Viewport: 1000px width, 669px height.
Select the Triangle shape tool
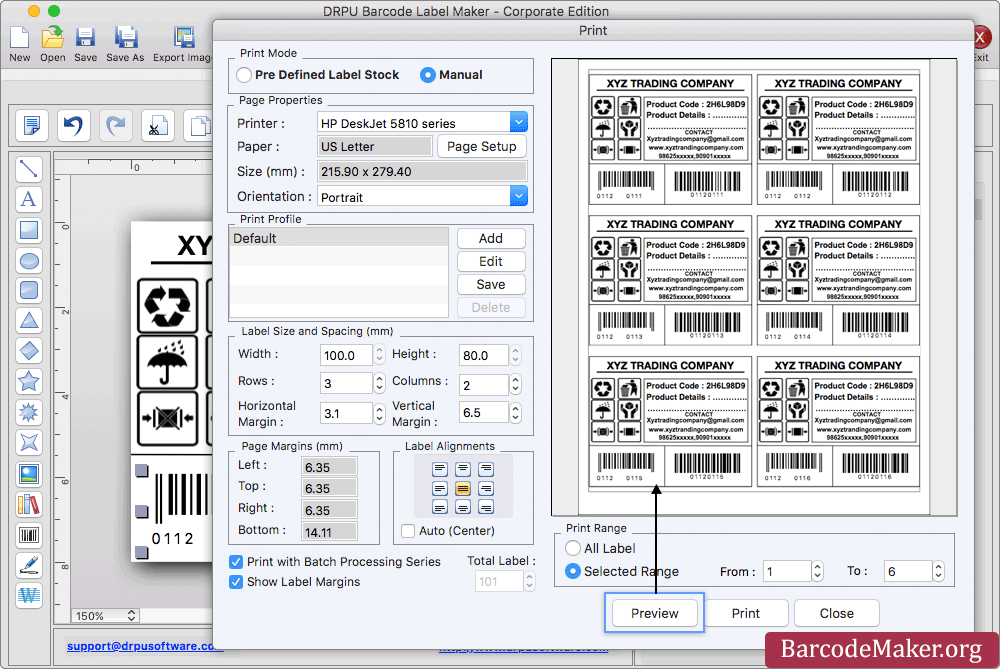click(x=29, y=320)
